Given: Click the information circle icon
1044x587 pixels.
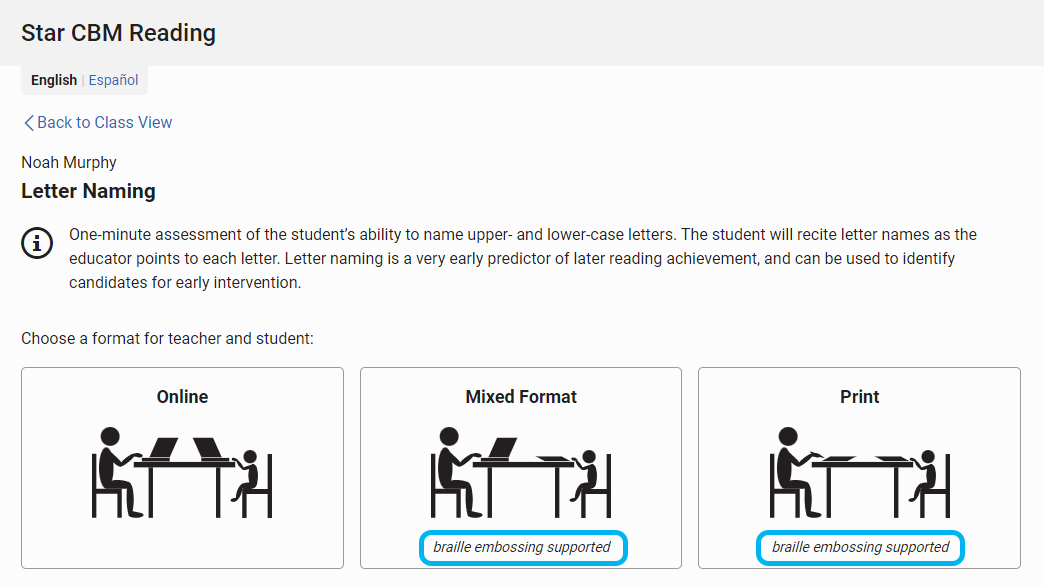Looking at the screenshot, I should 37,243.
